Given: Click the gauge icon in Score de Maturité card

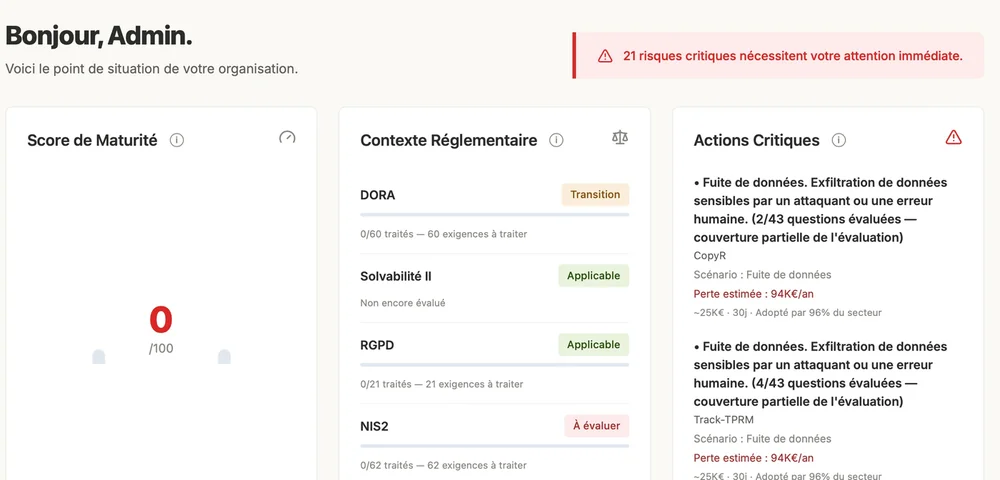Looking at the screenshot, I should coord(287,137).
